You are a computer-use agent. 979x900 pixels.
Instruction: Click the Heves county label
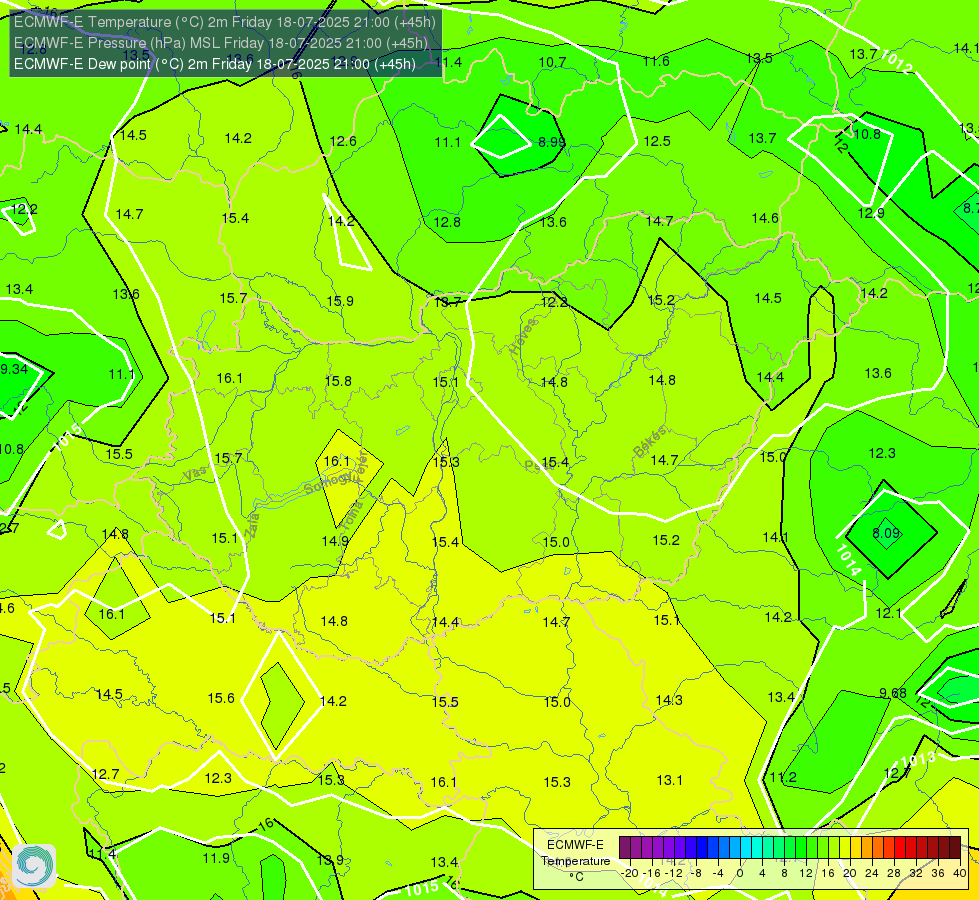pos(523,337)
